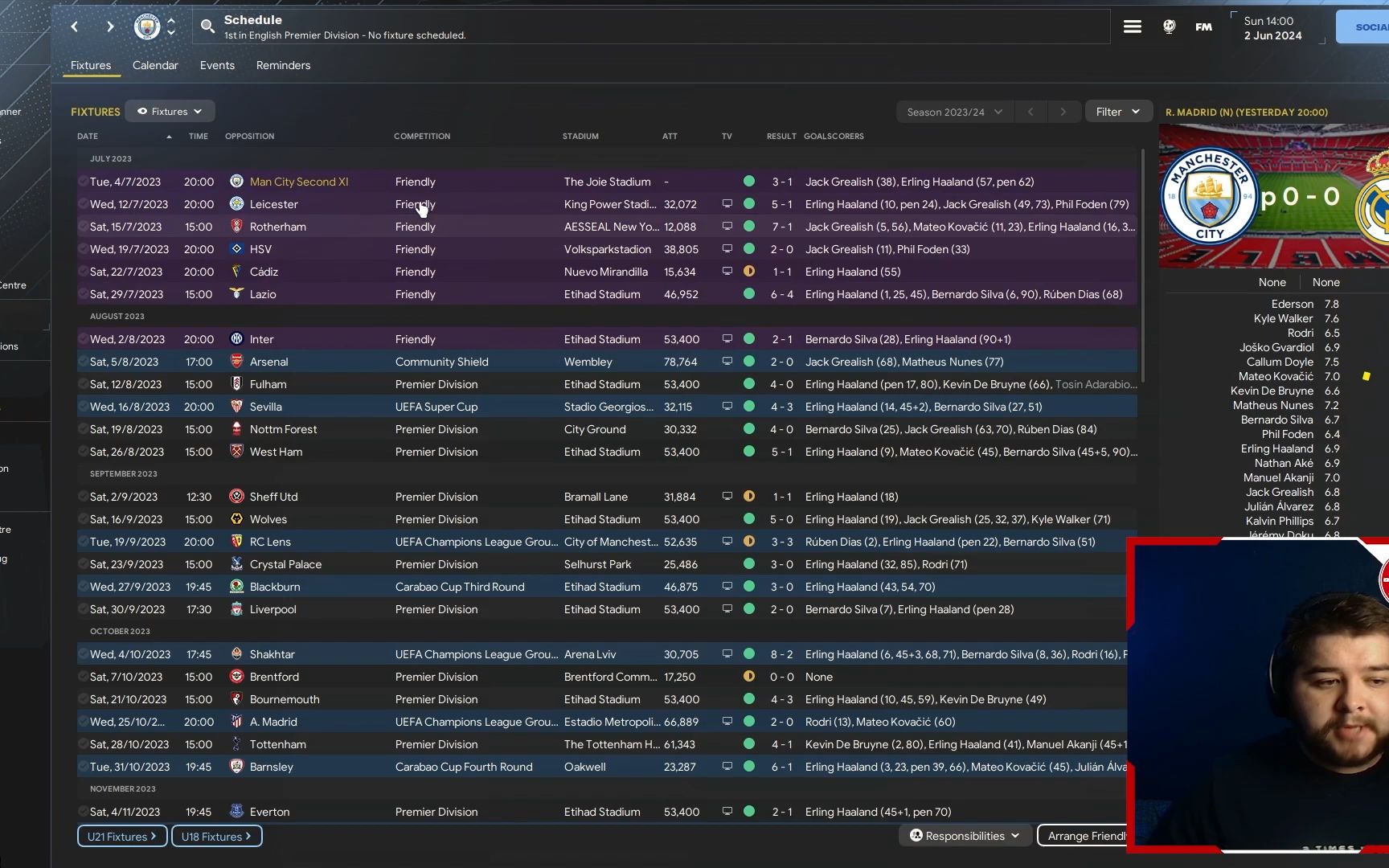Open the hamburger menu icon
Screen dimensions: 1389x868
pyautogui.click(x=1133, y=27)
